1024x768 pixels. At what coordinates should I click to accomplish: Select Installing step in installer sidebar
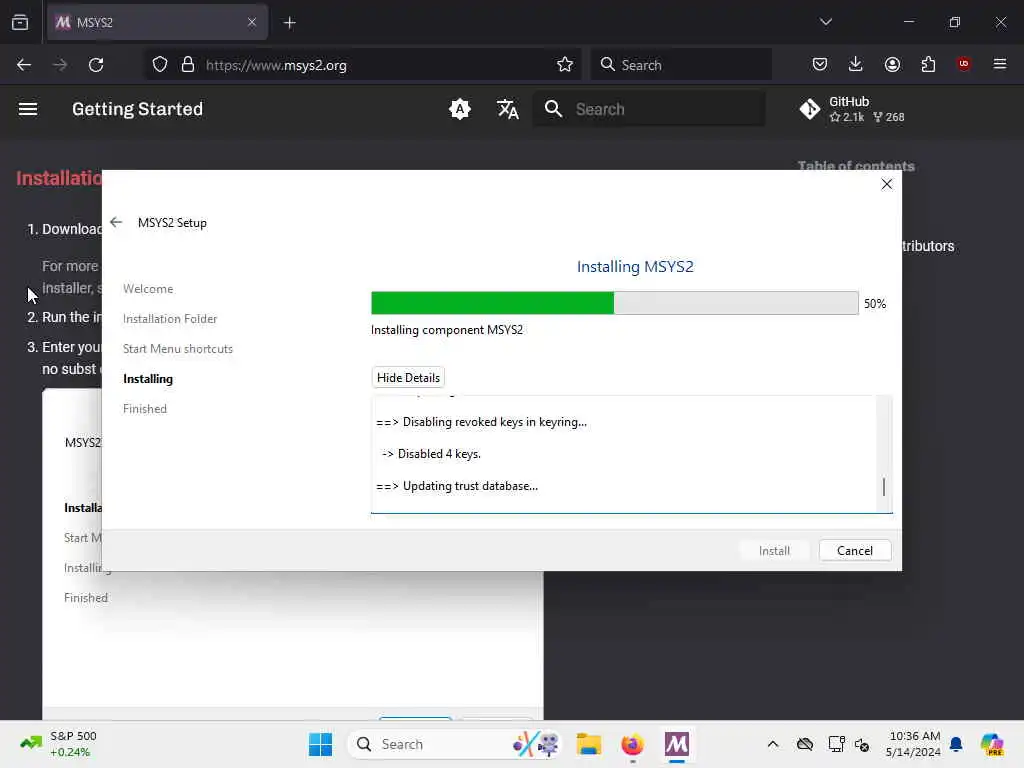pyautogui.click(x=148, y=379)
